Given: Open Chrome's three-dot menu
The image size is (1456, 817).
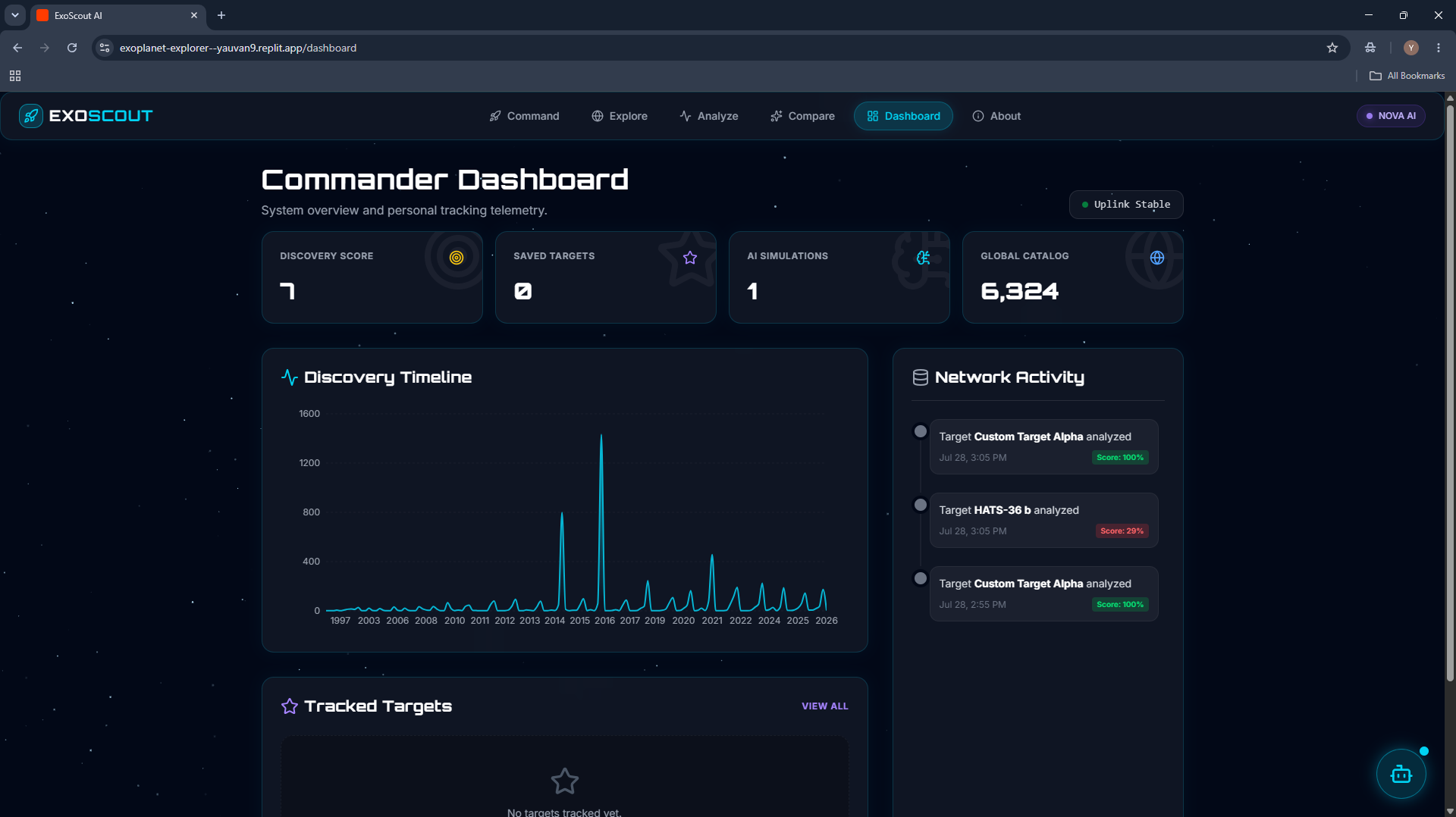Looking at the screenshot, I should click(x=1438, y=48).
